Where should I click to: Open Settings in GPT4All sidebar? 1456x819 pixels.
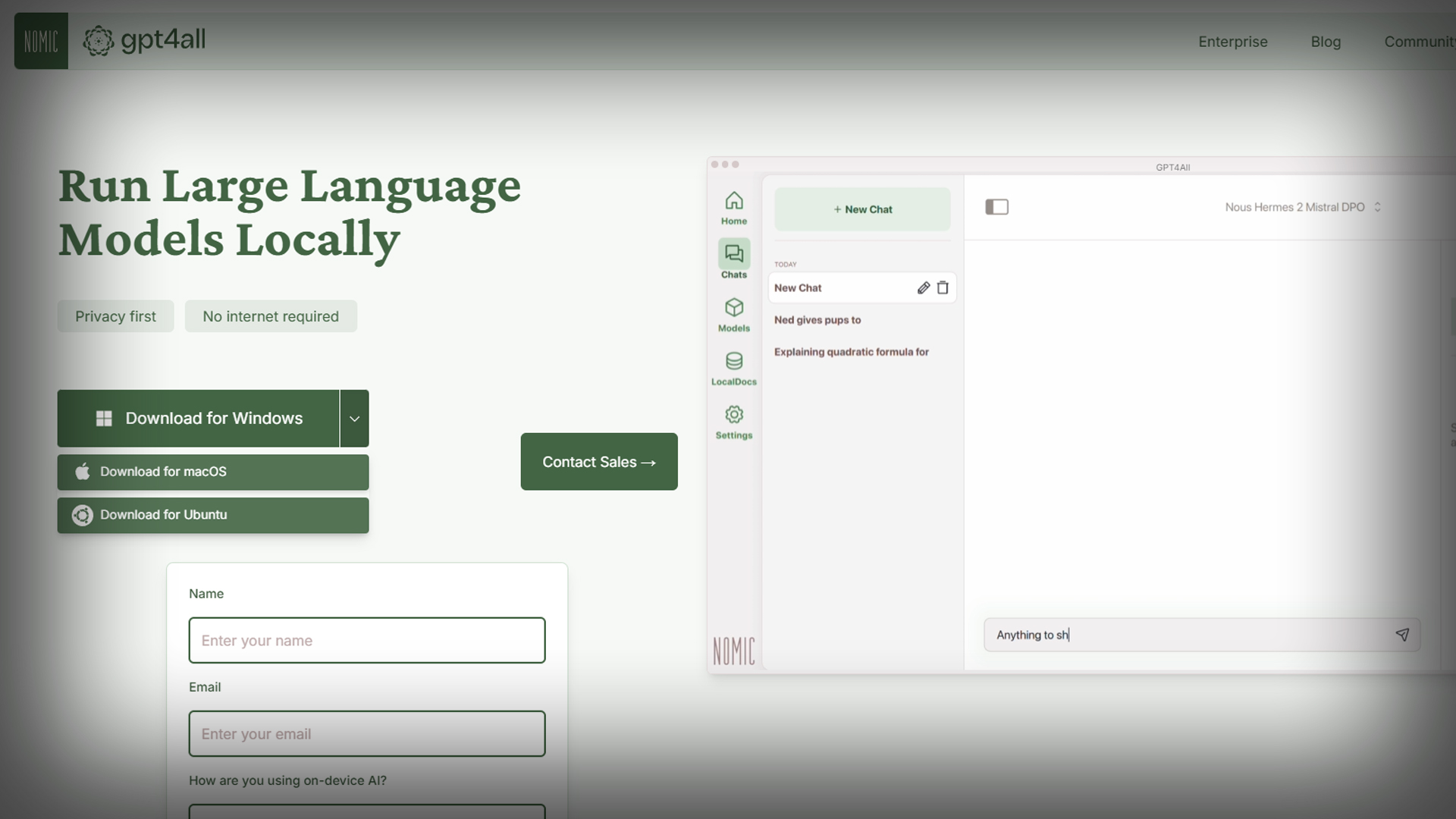[734, 422]
